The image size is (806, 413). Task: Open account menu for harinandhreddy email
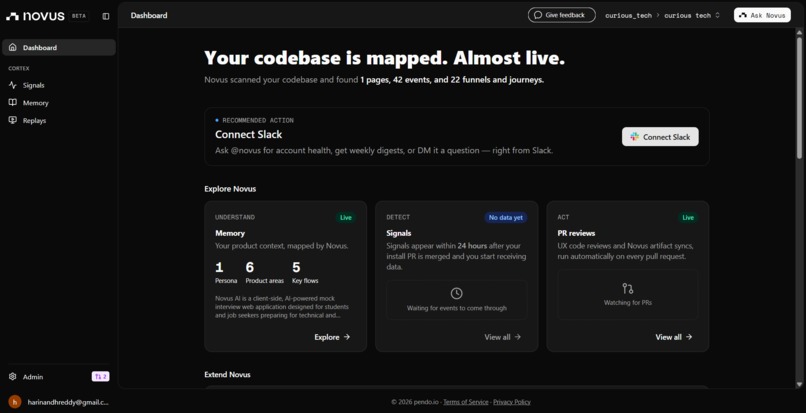(x=59, y=402)
